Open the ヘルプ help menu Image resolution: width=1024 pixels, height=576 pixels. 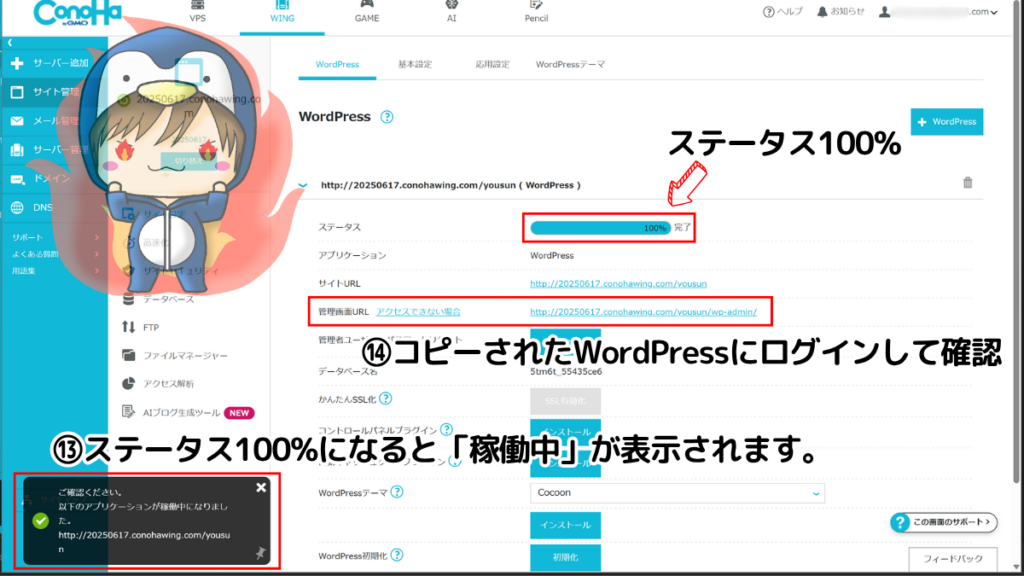click(782, 12)
